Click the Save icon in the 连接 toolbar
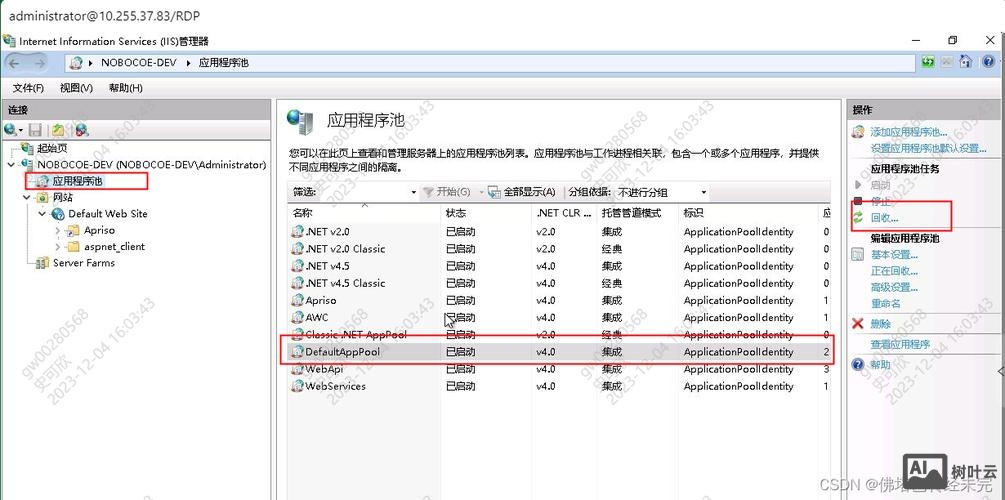 pos(35,130)
